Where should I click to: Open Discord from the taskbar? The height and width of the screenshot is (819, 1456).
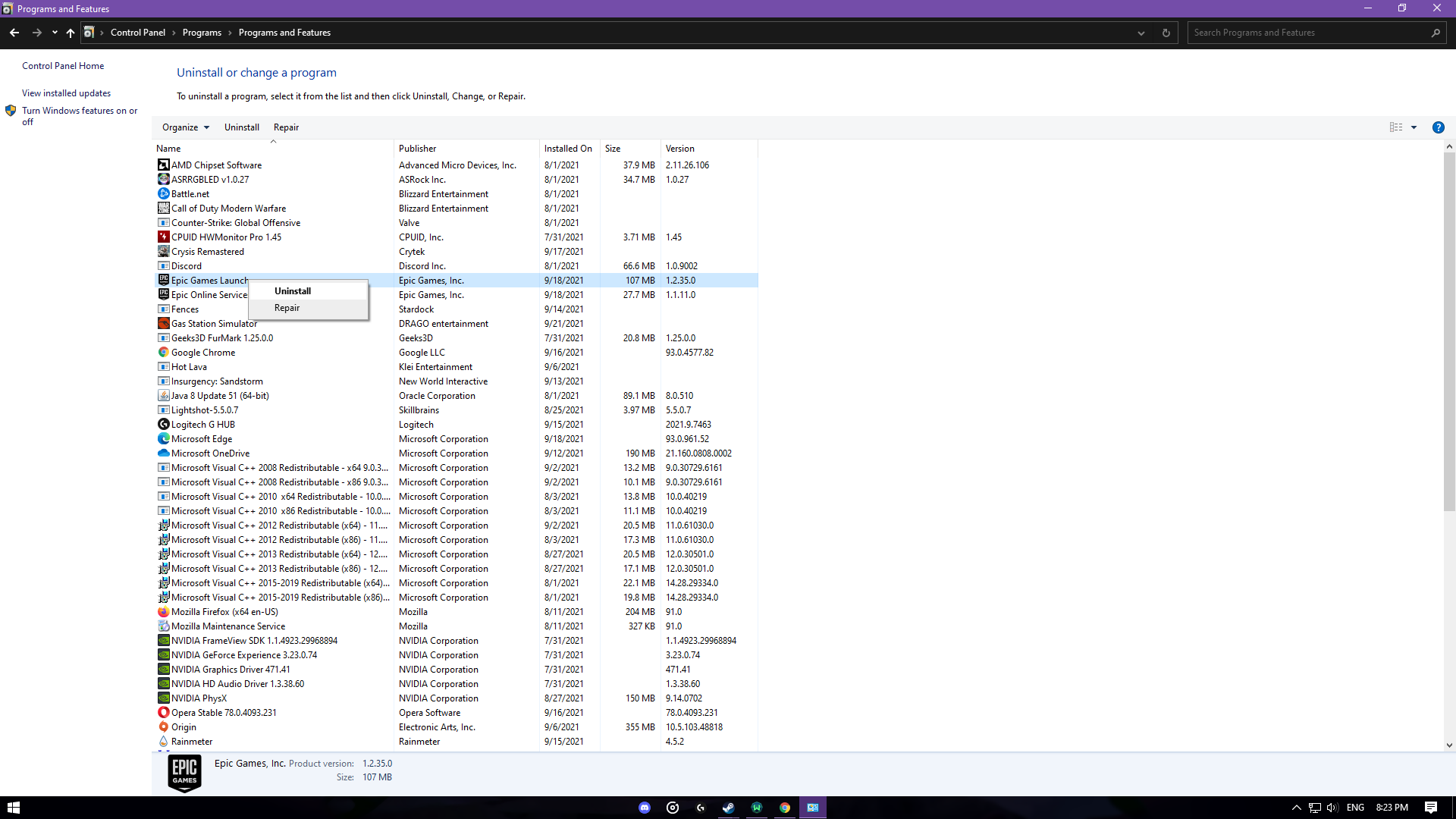pos(645,808)
